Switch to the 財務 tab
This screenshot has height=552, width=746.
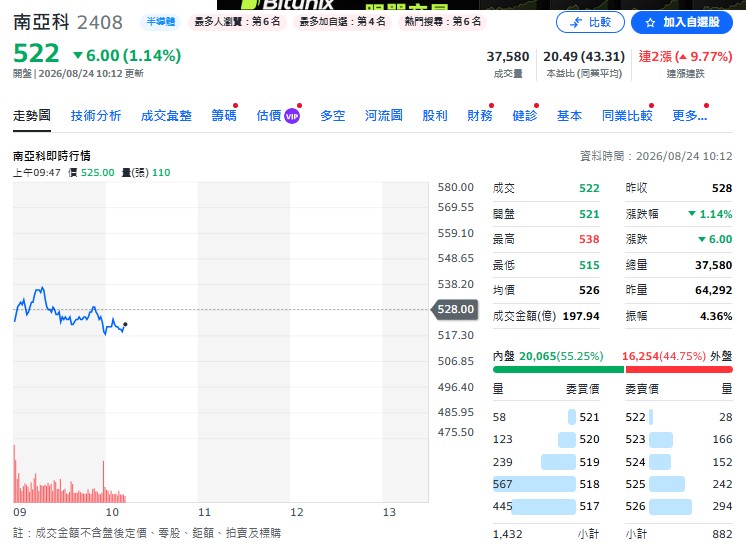[480, 116]
